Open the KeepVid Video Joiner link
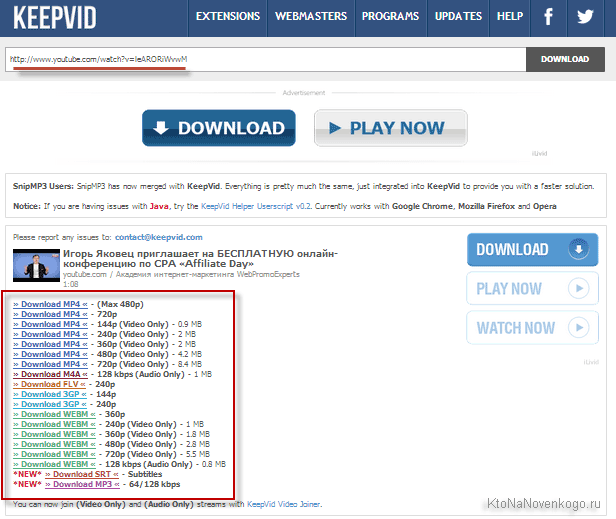Viewport: 616px width, 519px height. pyautogui.click(x=284, y=504)
